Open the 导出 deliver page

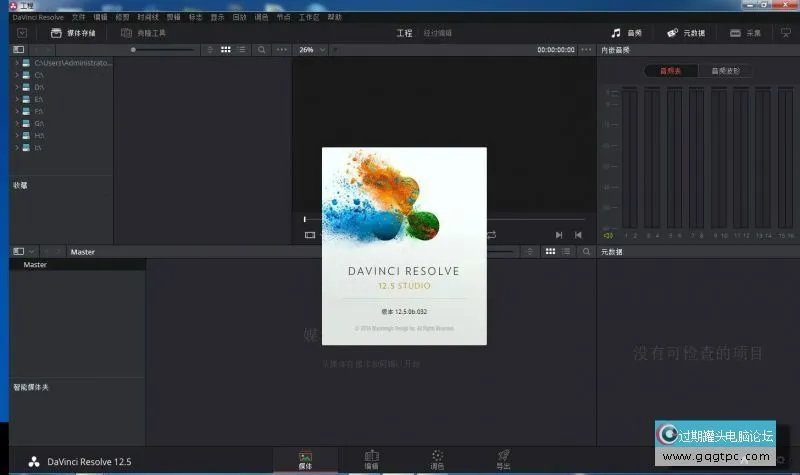tap(503, 460)
